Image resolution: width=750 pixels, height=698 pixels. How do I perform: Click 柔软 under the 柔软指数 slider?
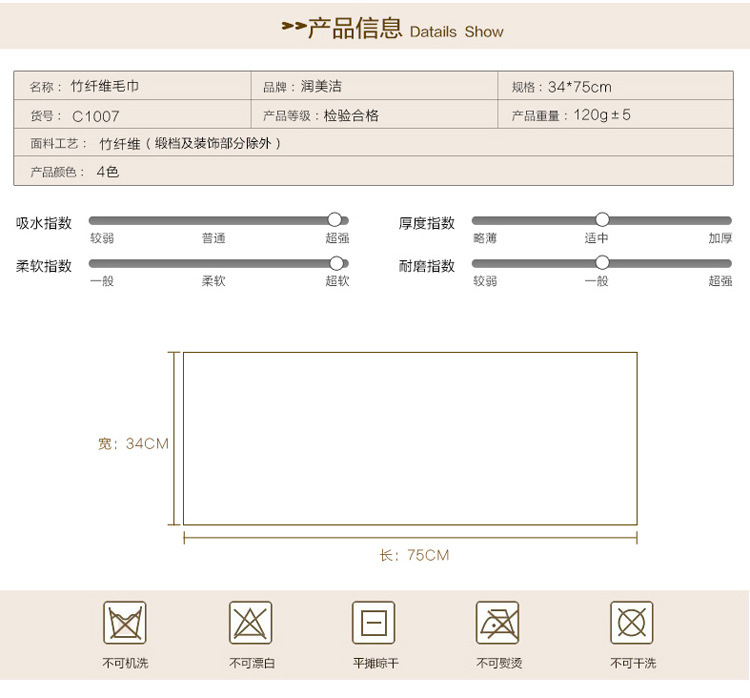(x=213, y=281)
